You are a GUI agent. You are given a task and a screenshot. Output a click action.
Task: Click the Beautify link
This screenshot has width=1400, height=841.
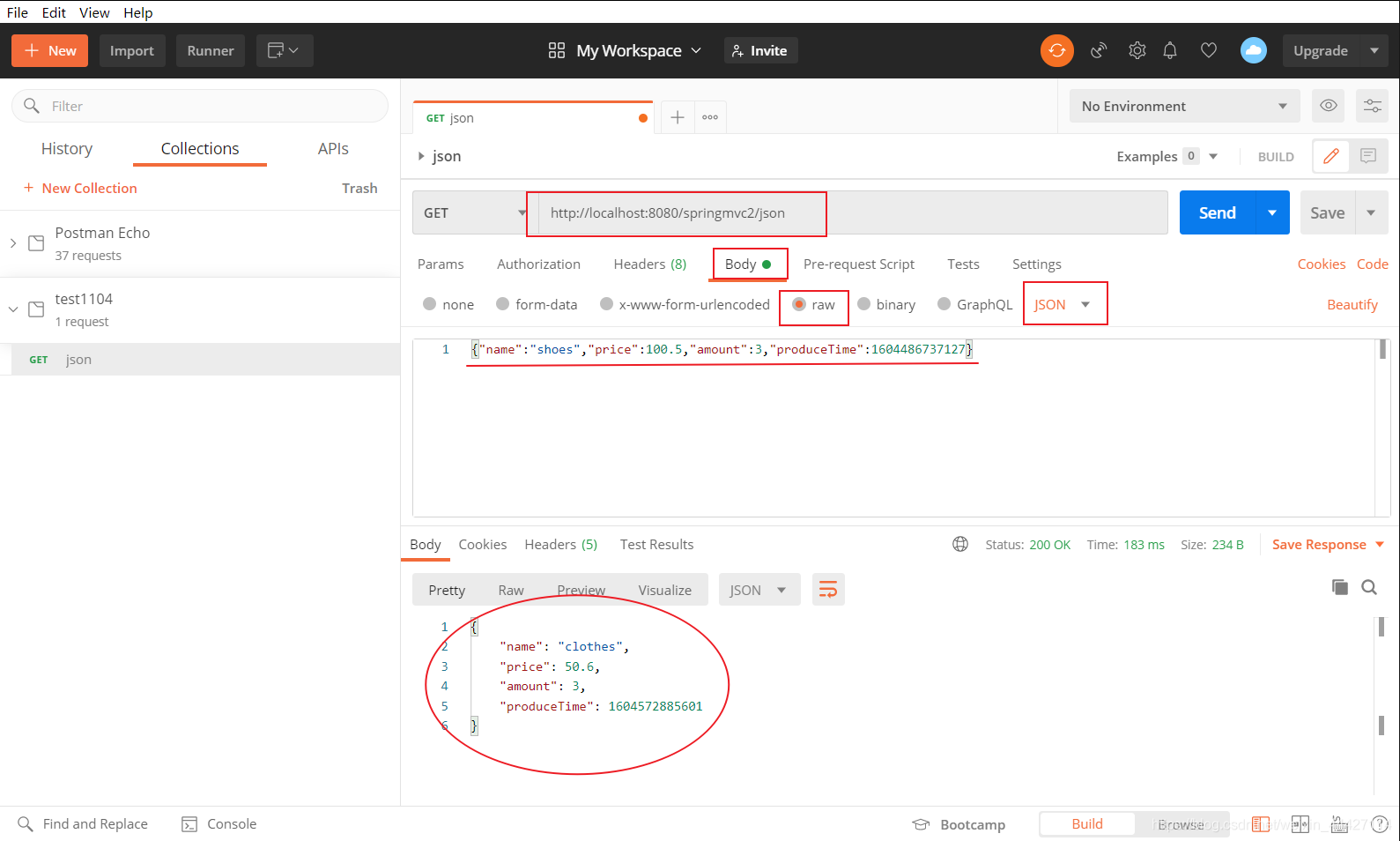pyautogui.click(x=1352, y=304)
